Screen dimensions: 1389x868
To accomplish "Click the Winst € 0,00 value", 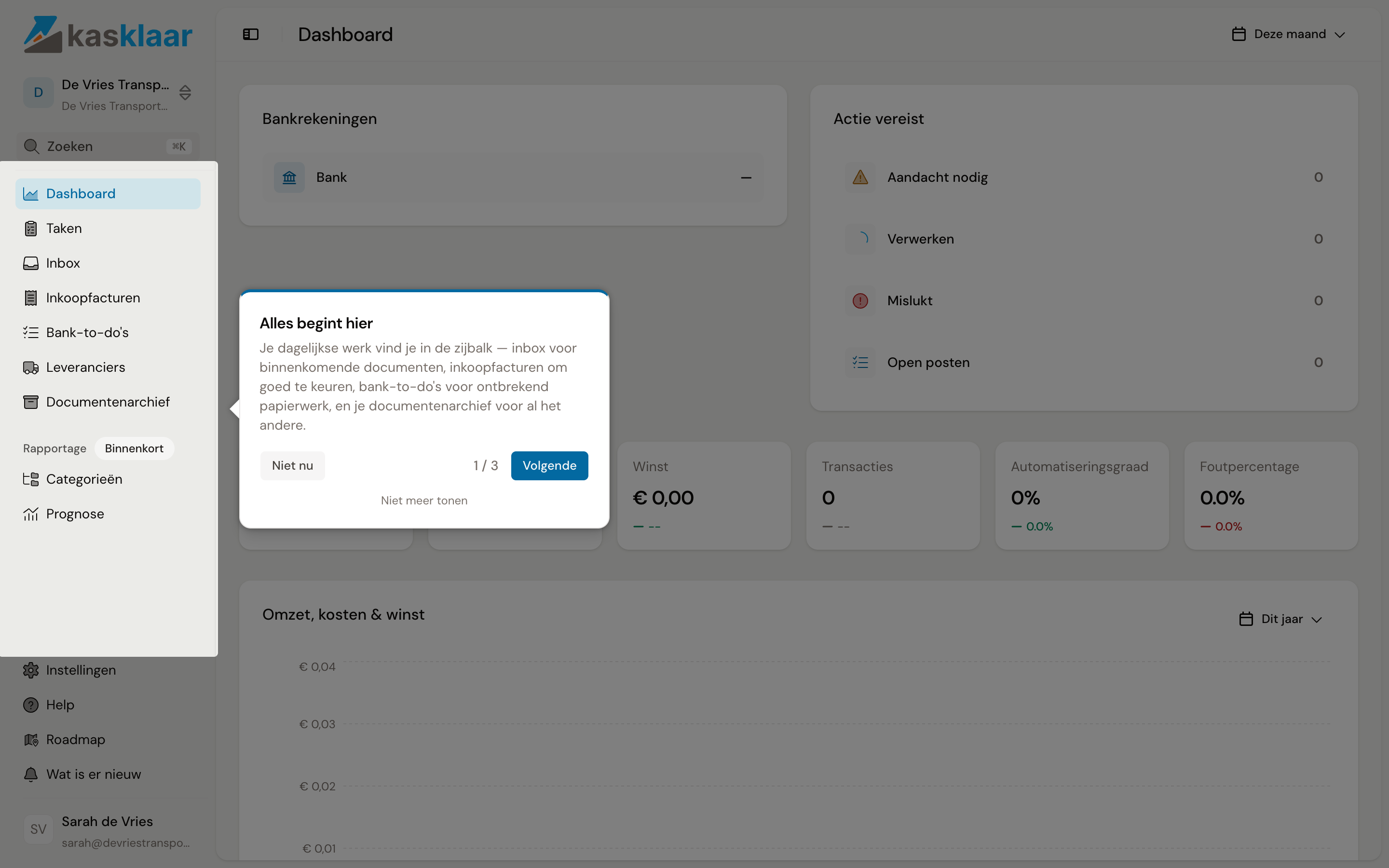I will (x=663, y=498).
